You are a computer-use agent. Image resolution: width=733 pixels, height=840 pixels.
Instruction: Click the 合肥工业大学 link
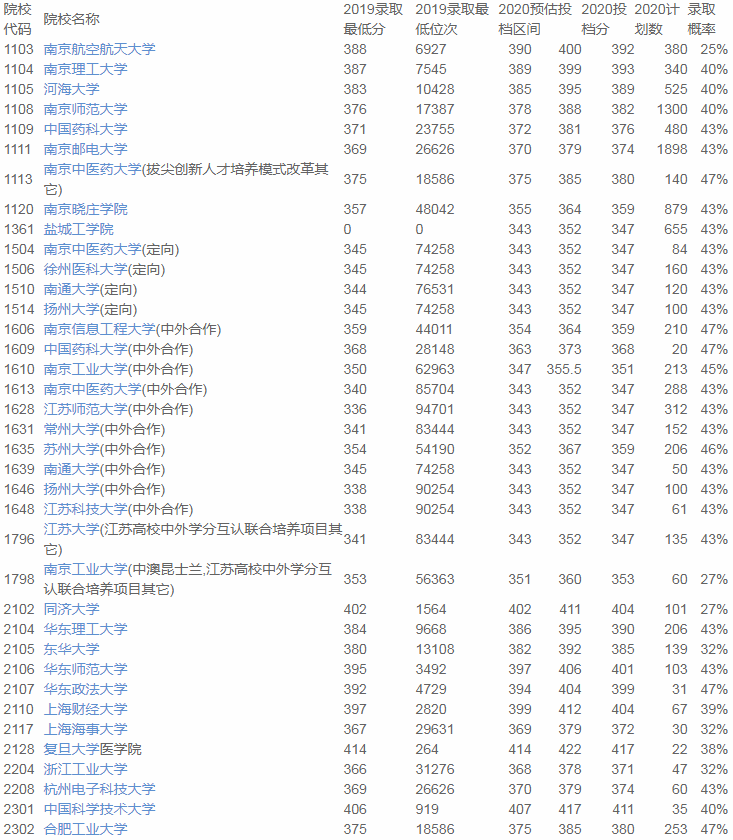tap(86, 829)
